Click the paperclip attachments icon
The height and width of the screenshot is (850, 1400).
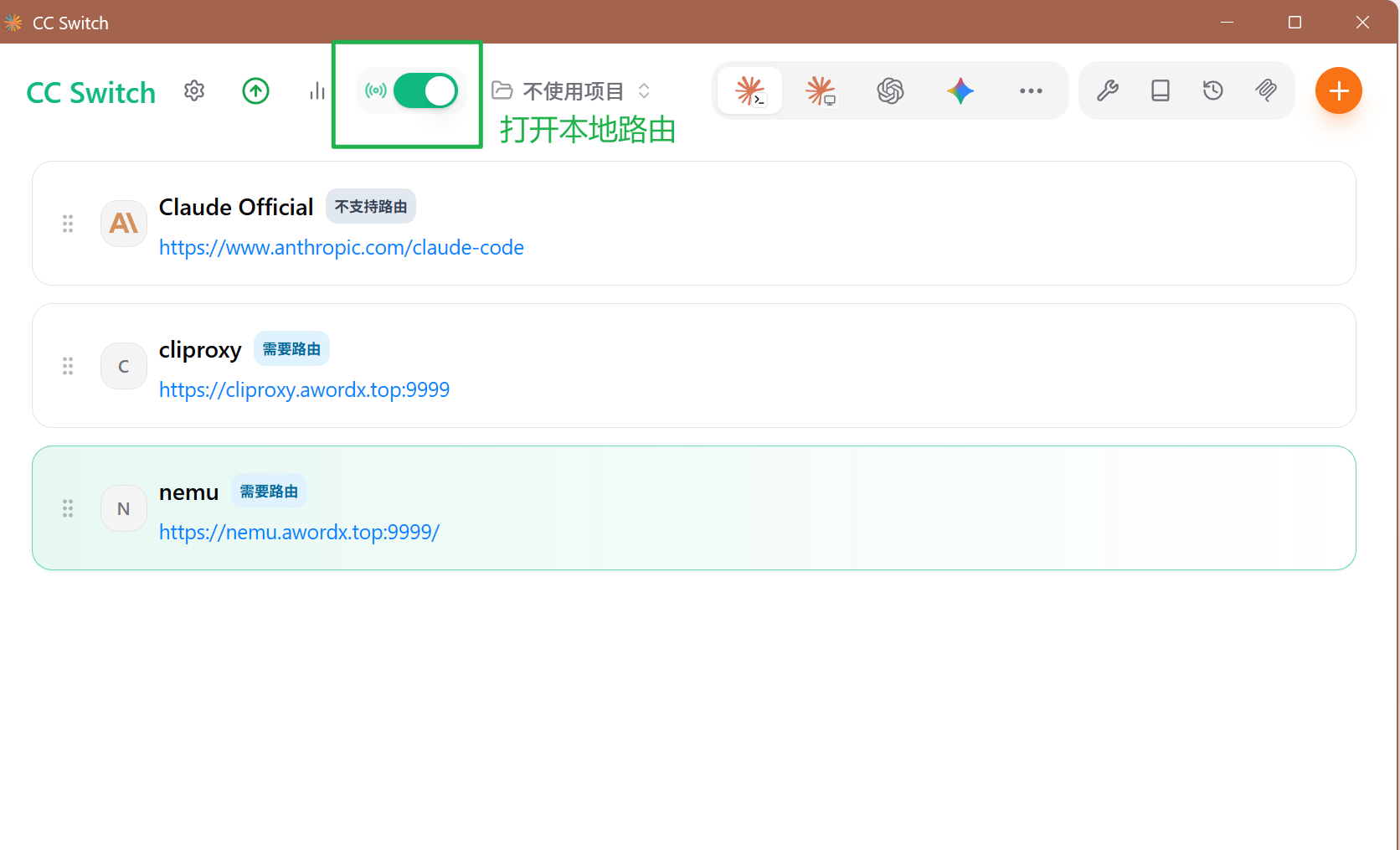tap(1266, 90)
